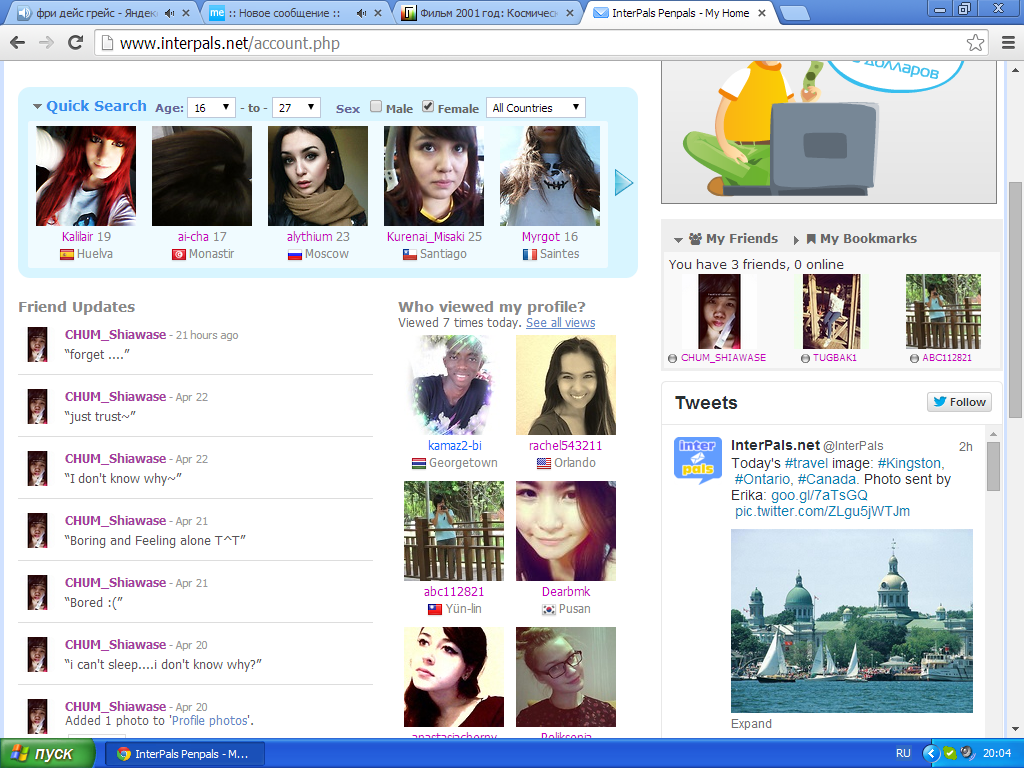This screenshot has width=1024, height=768.
Task: Open Windows Start пуск button
Action: (47, 754)
